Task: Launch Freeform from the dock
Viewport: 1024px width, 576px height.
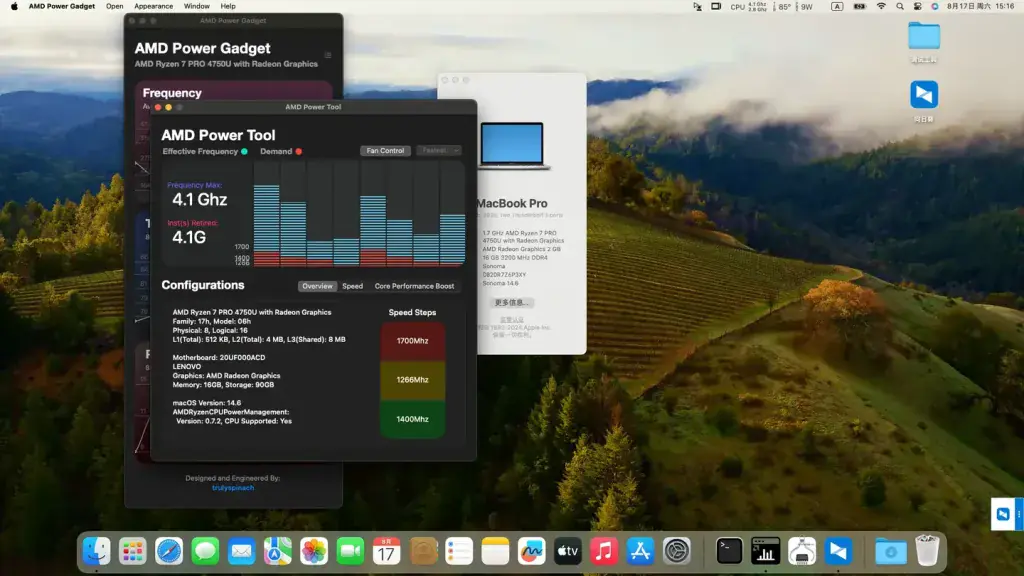Action: point(532,551)
